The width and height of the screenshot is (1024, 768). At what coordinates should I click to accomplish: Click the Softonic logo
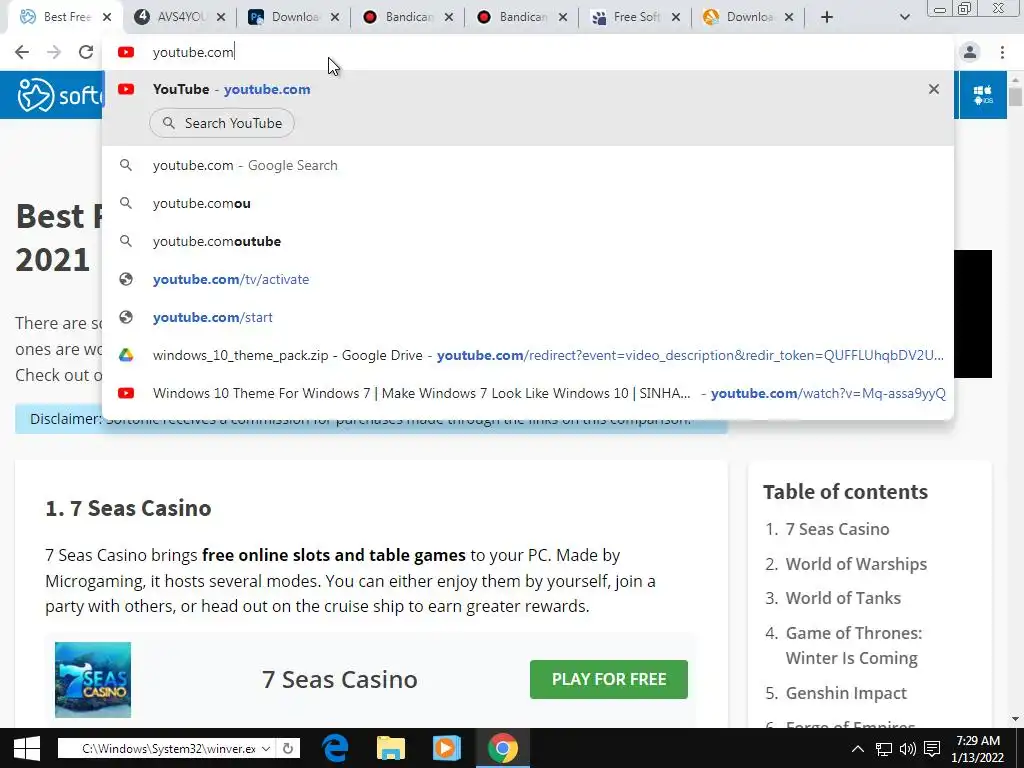tap(59, 95)
